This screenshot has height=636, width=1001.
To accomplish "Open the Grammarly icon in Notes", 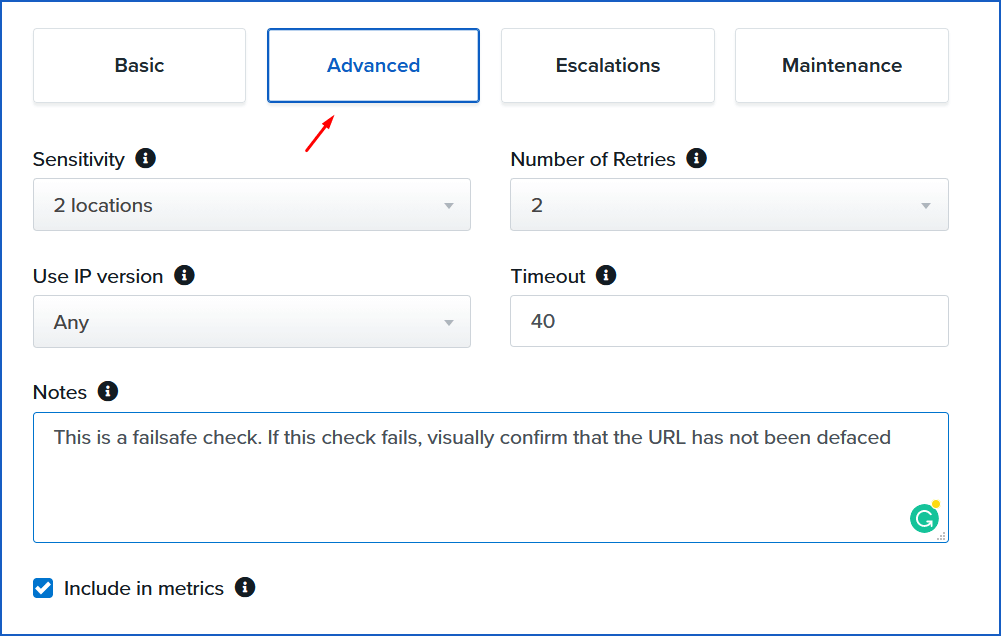I will click(924, 518).
